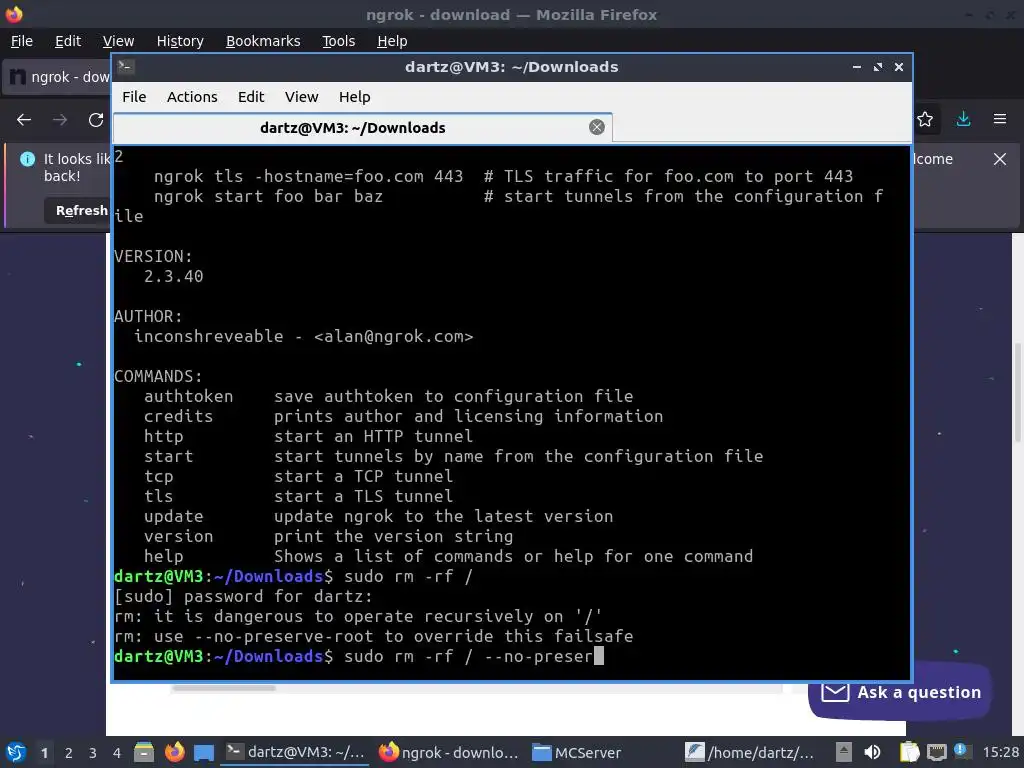The image size is (1024, 768).
Task: Click the update notifier tray icon
Action: click(x=961, y=751)
